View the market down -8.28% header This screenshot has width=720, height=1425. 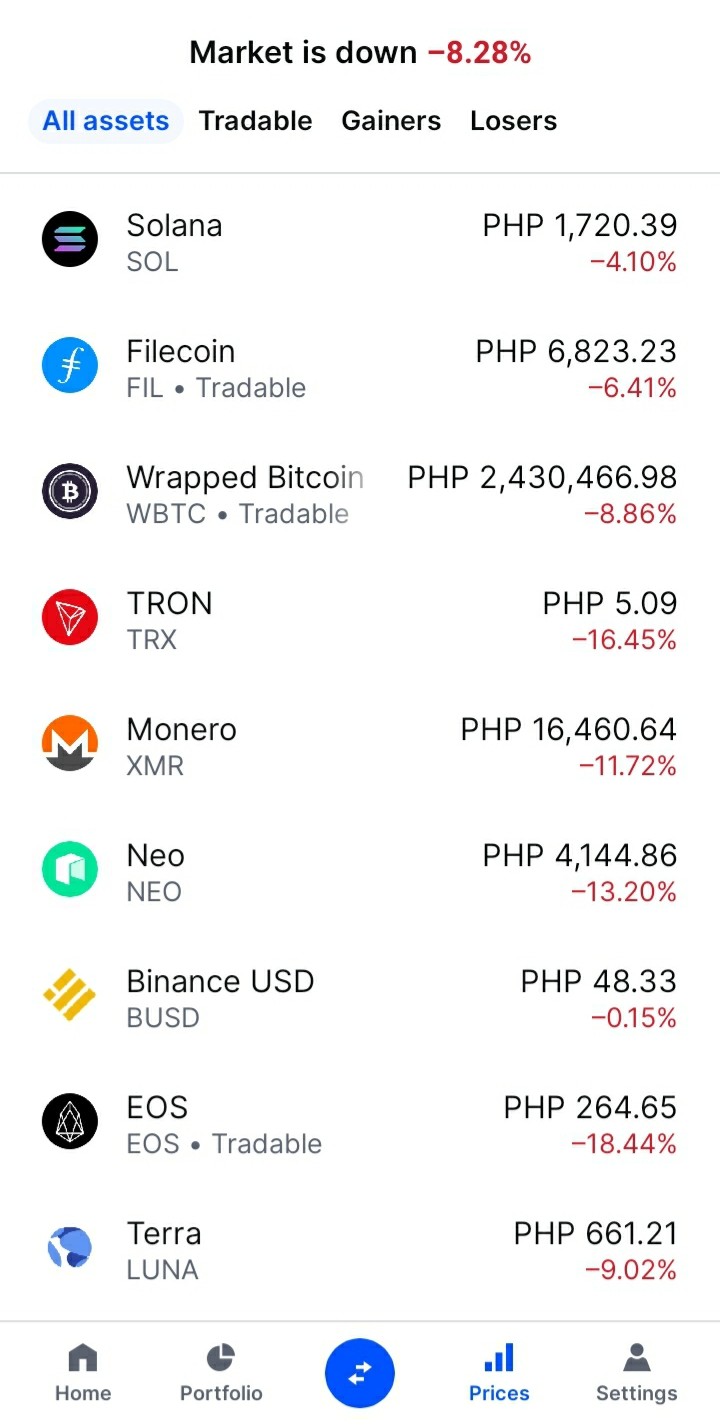point(360,52)
